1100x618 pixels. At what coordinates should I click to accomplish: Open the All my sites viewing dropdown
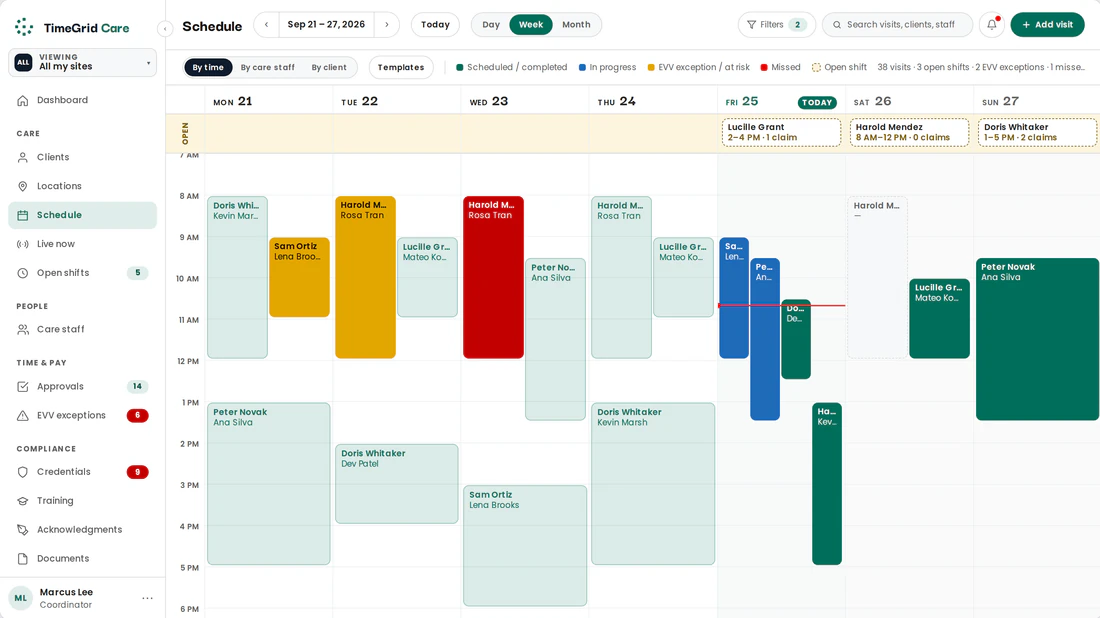[x=82, y=62]
